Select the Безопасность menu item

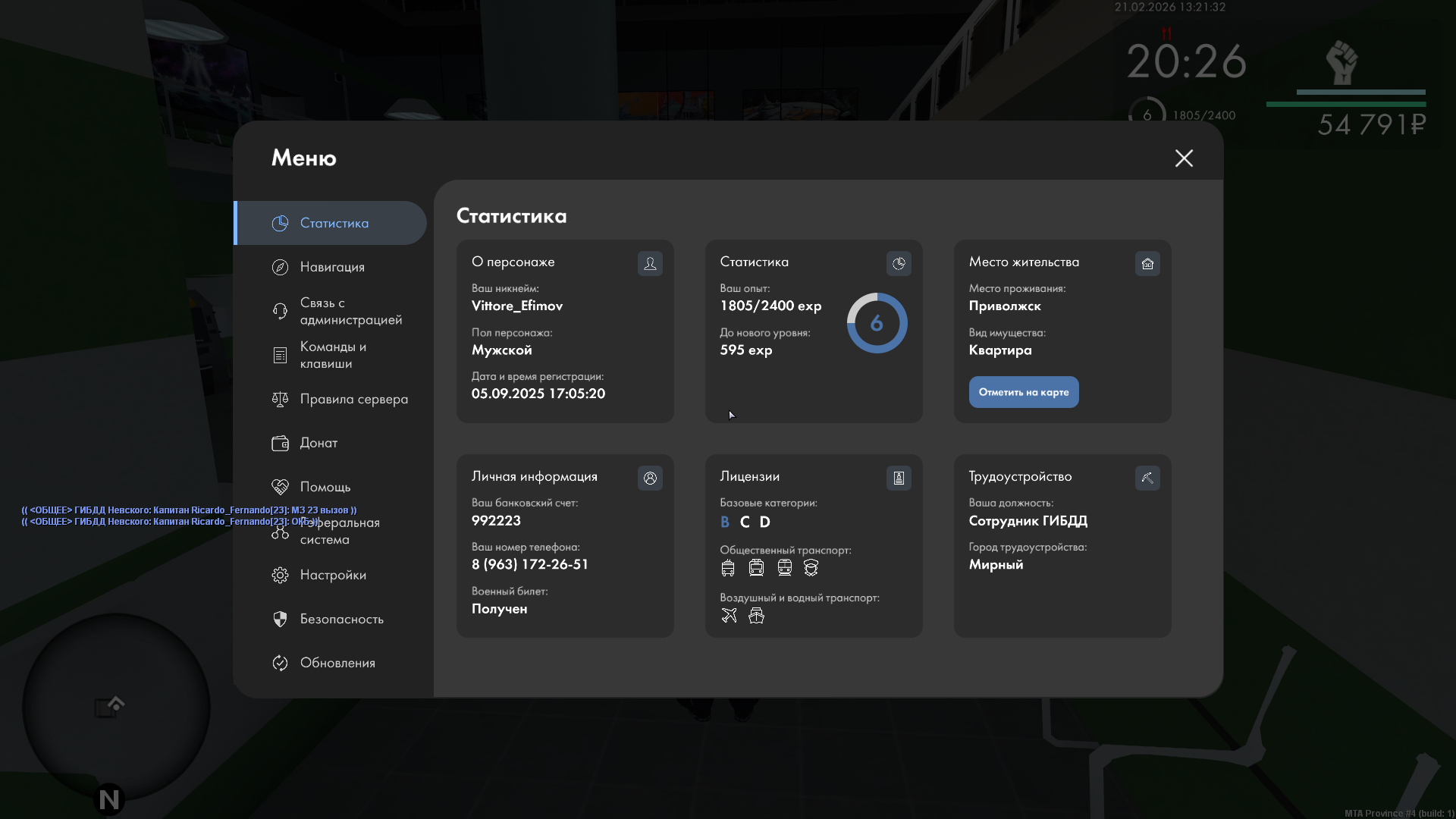tap(341, 619)
